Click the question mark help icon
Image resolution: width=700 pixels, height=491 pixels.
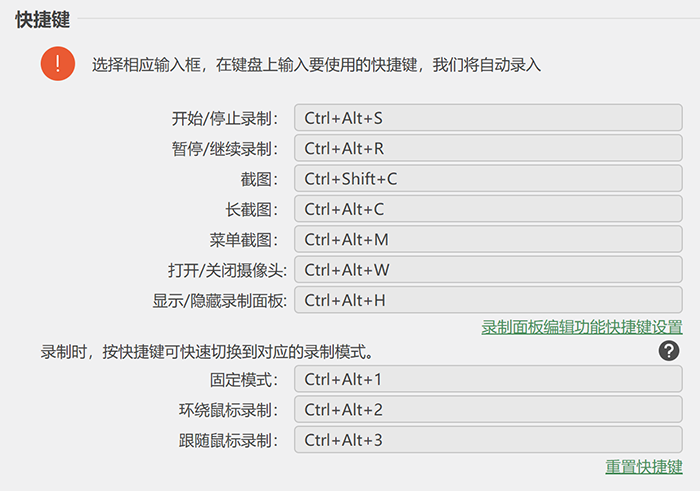(x=669, y=351)
